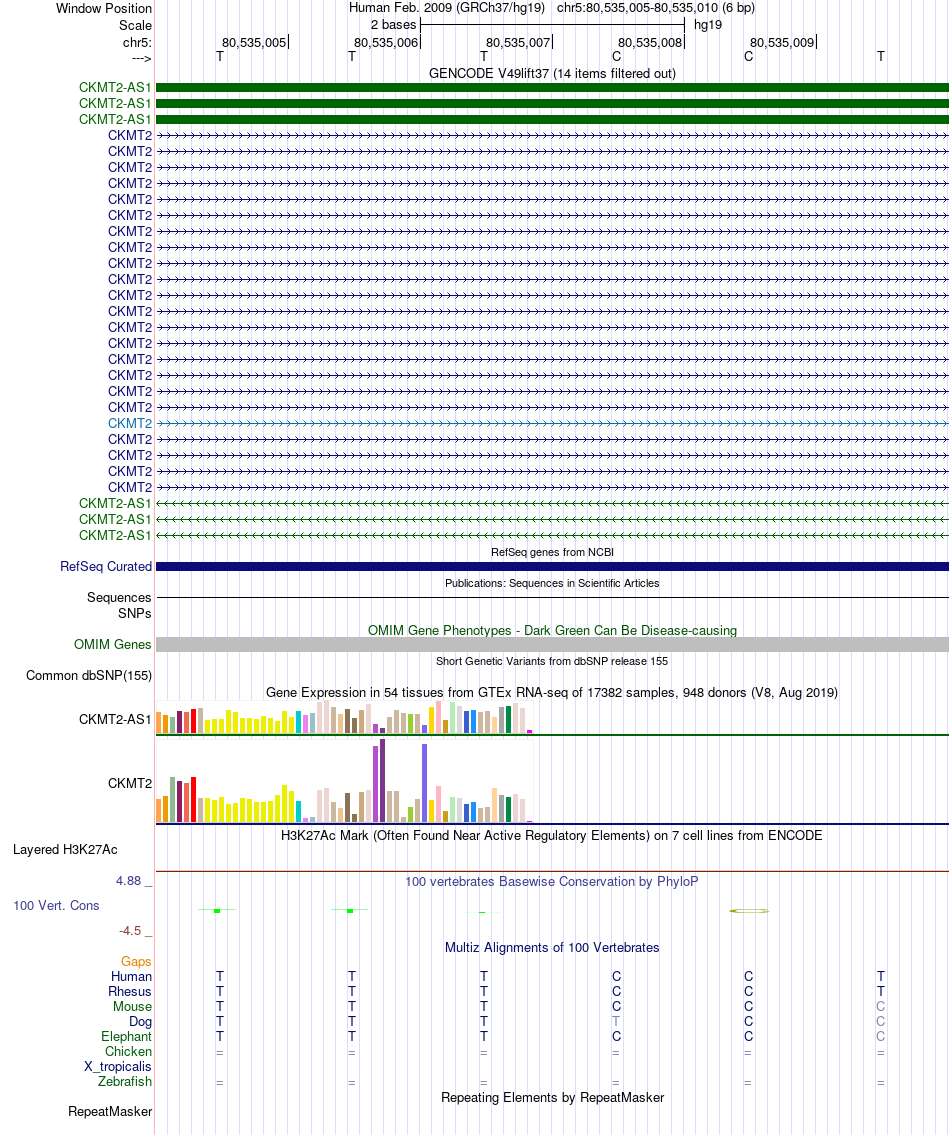Click the SNPs track label
This screenshot has height=1135, width=950.
coord(135,613)
